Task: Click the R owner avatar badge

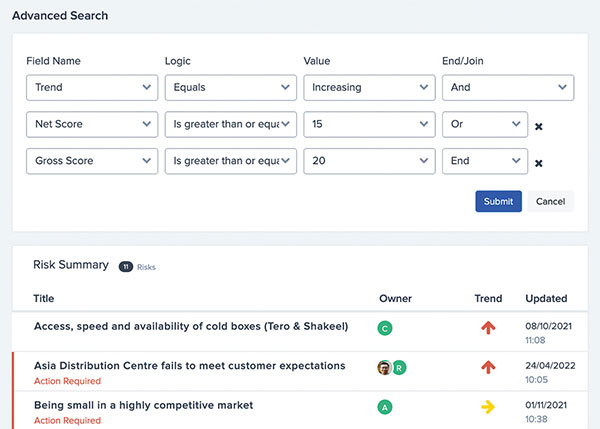Action: 399,368
